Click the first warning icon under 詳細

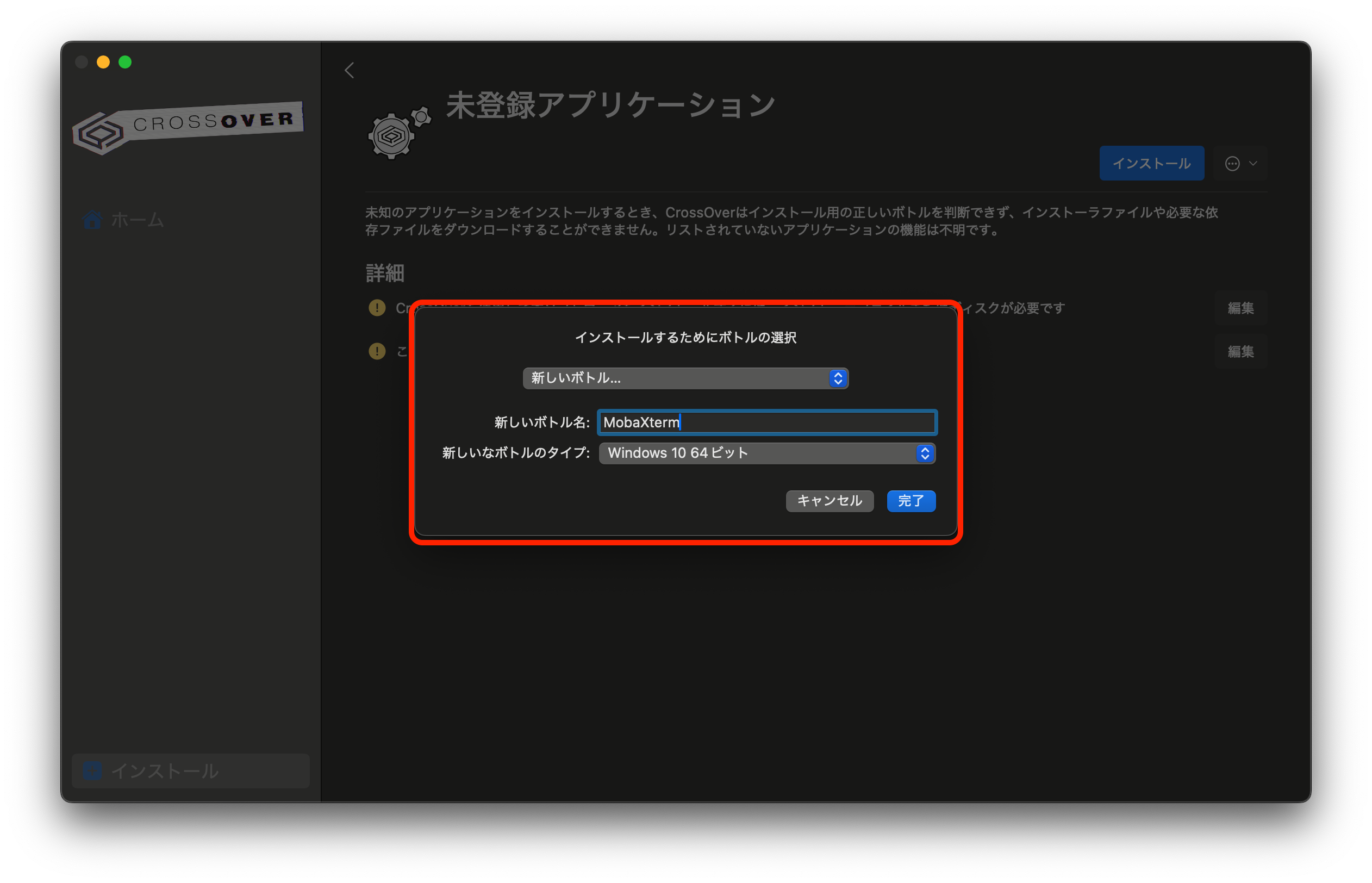[377, 308]
